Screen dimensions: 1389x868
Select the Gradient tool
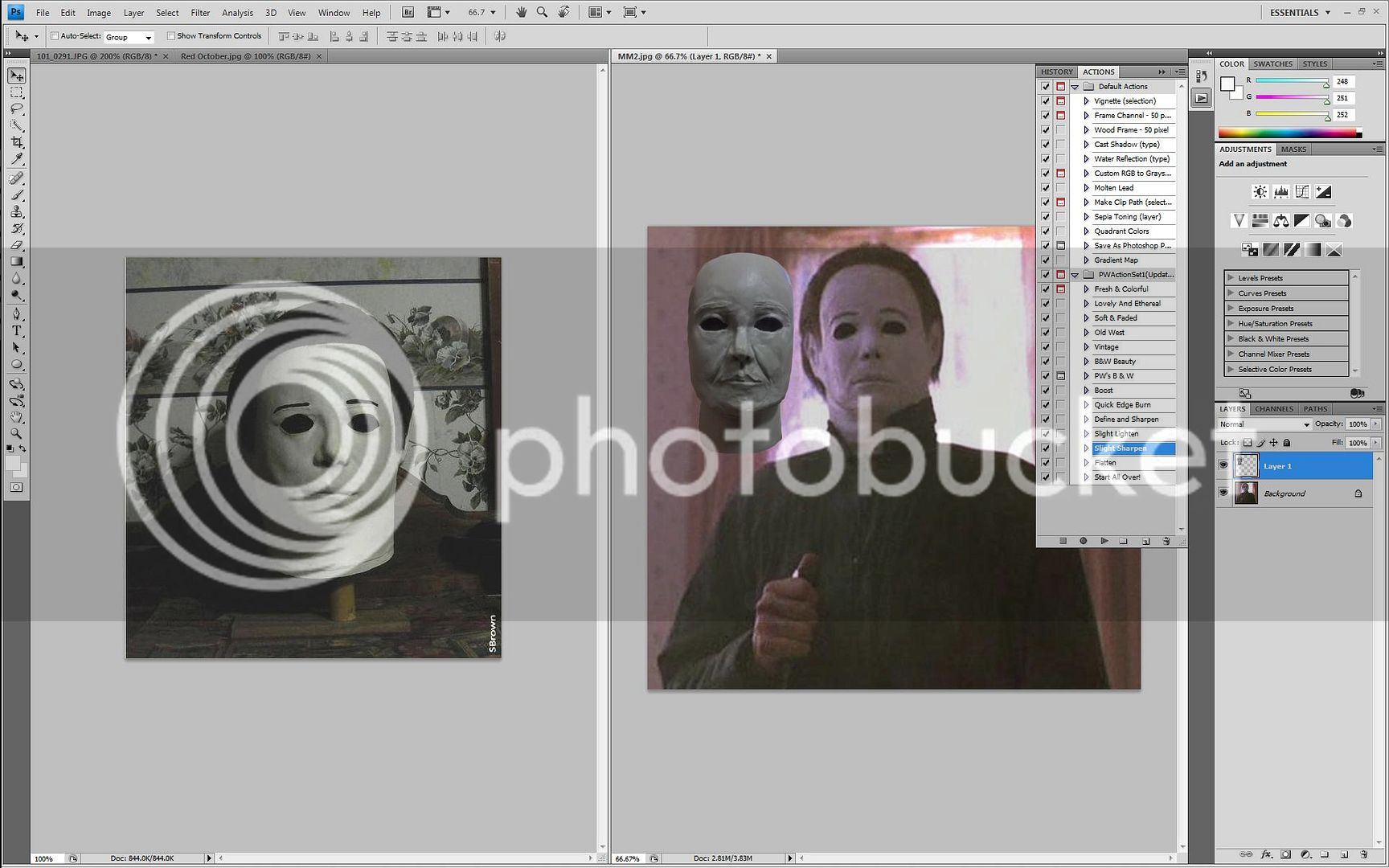click(17, 262)
